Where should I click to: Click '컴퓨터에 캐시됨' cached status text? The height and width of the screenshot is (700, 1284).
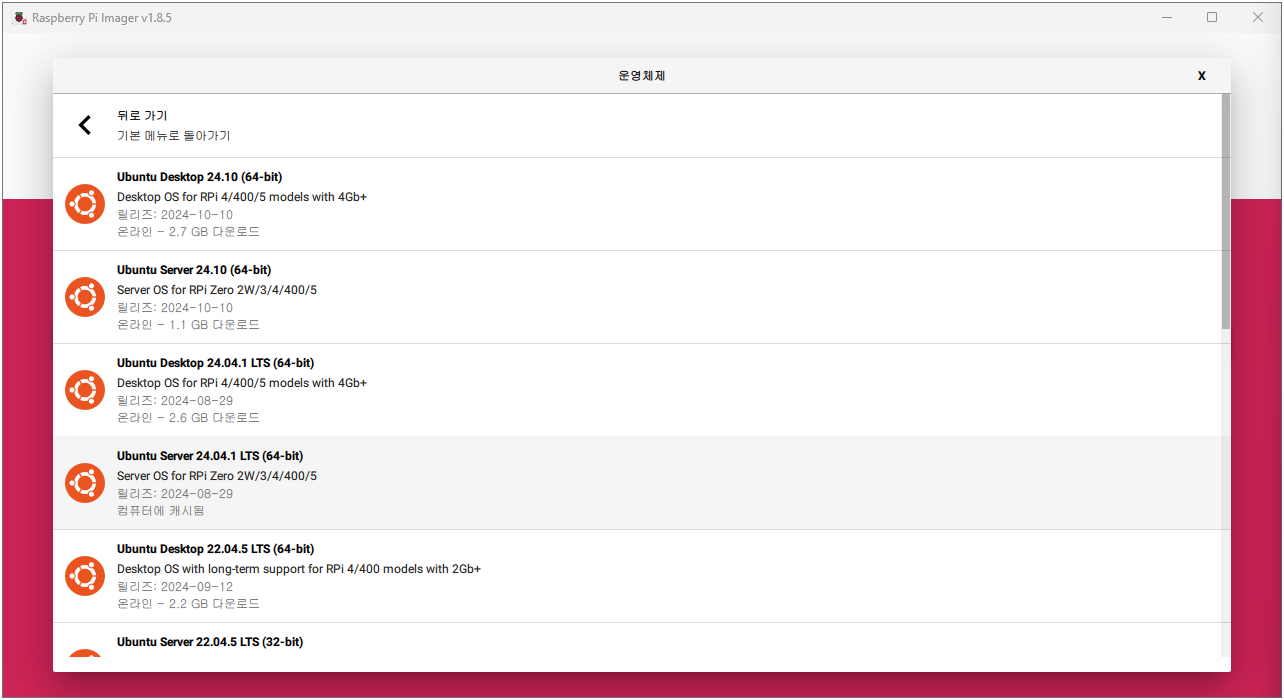[161, 511]
